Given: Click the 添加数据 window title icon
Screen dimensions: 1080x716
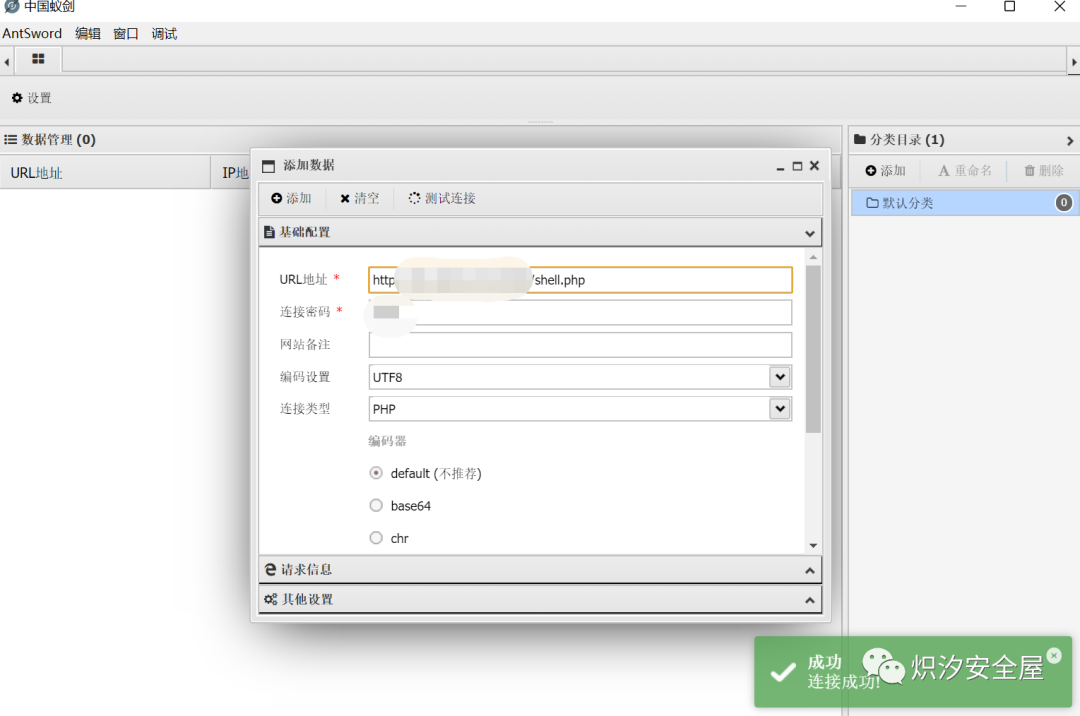Looking at the screenshot, I should 269,166.
